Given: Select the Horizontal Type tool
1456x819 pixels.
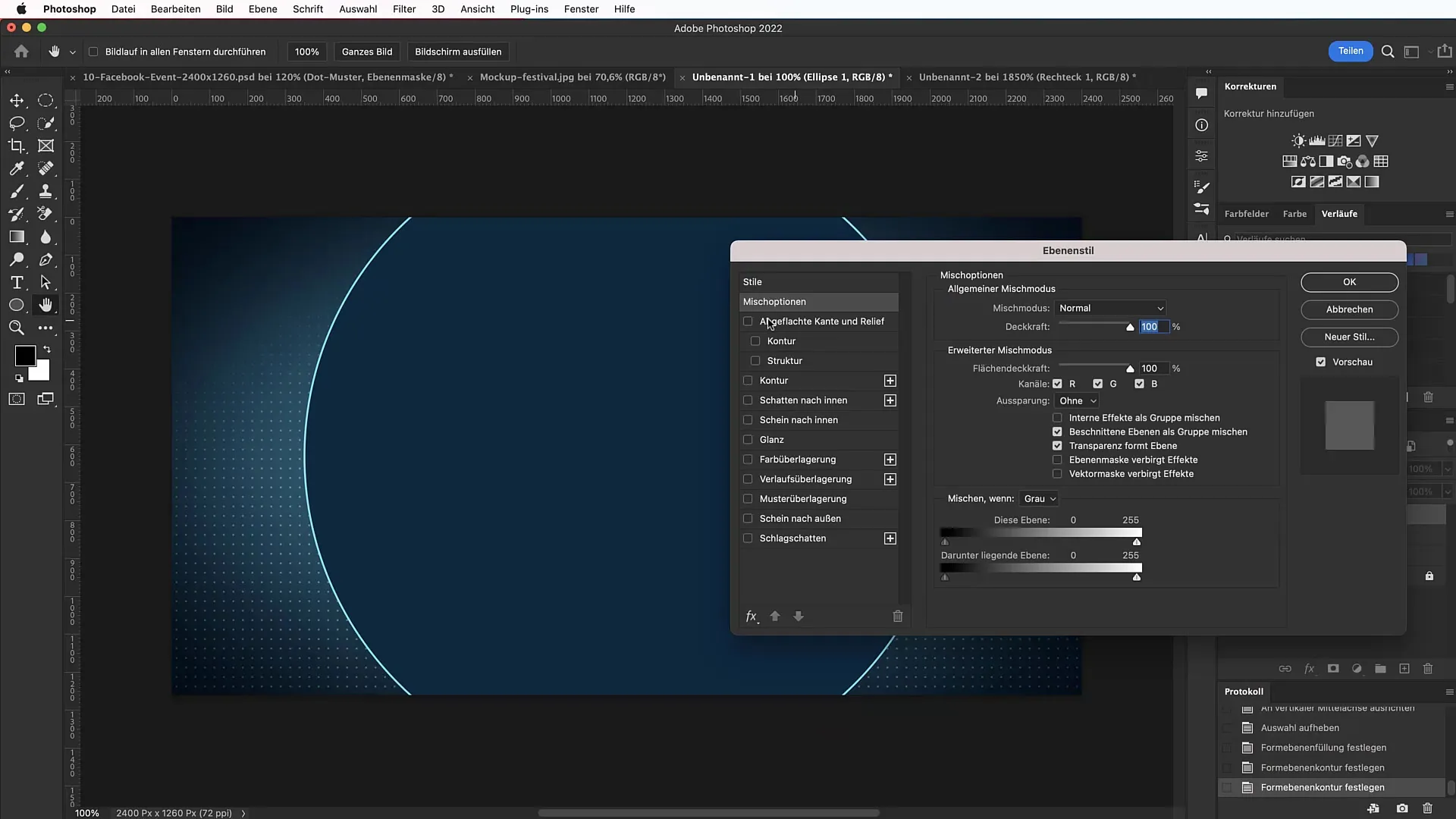Looking at the screenshot, I should [x=17, y=282].
